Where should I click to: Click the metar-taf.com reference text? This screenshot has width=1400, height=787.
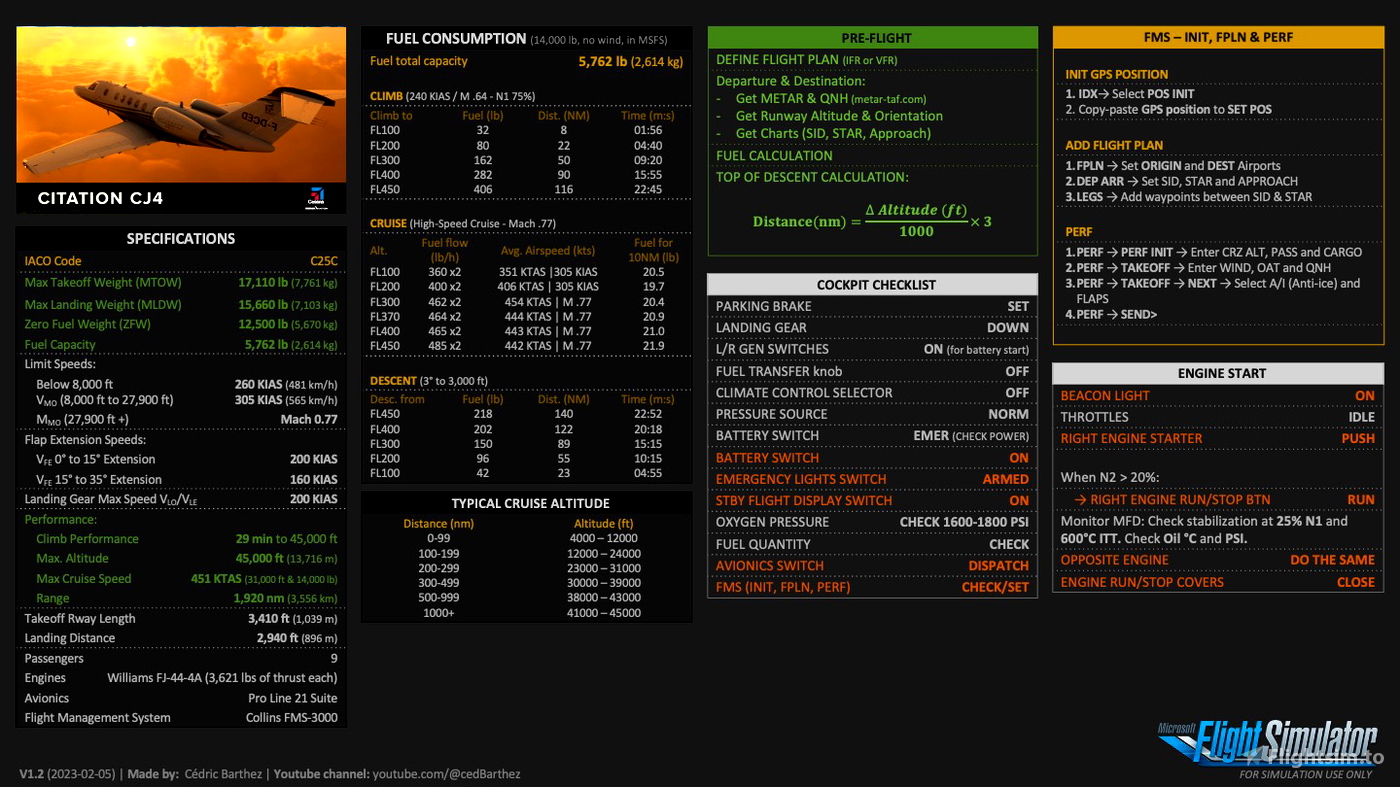(892, 99)
